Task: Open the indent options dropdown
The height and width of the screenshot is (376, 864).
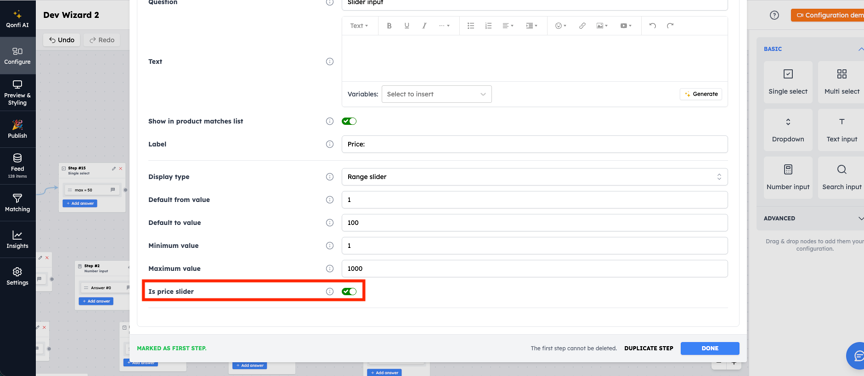Action: point(531,26)
